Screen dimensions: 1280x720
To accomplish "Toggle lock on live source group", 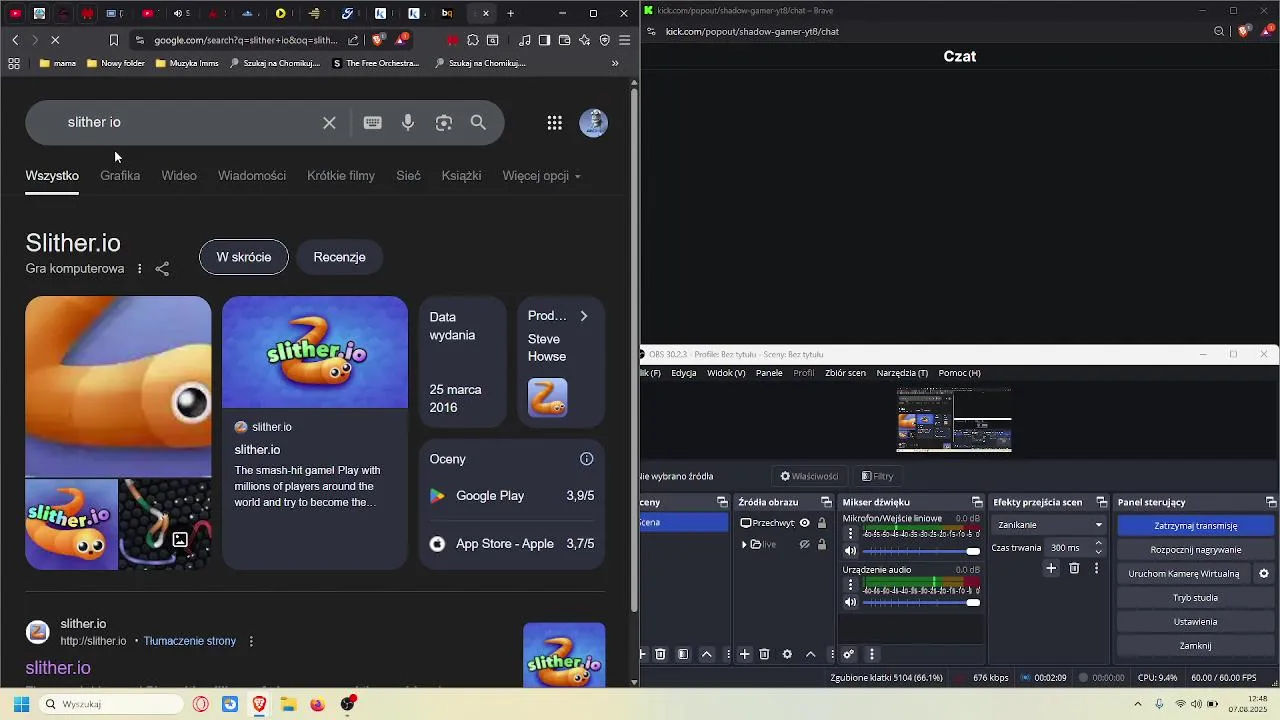I will tap(822, 545).
